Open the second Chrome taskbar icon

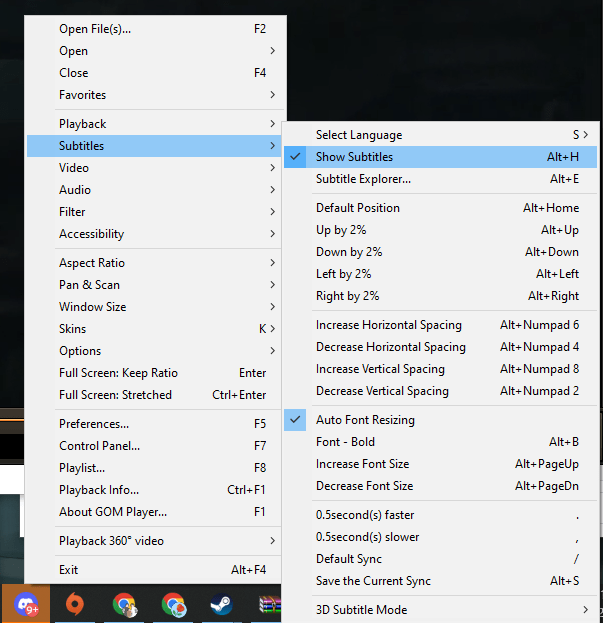[x=173, y=604]
